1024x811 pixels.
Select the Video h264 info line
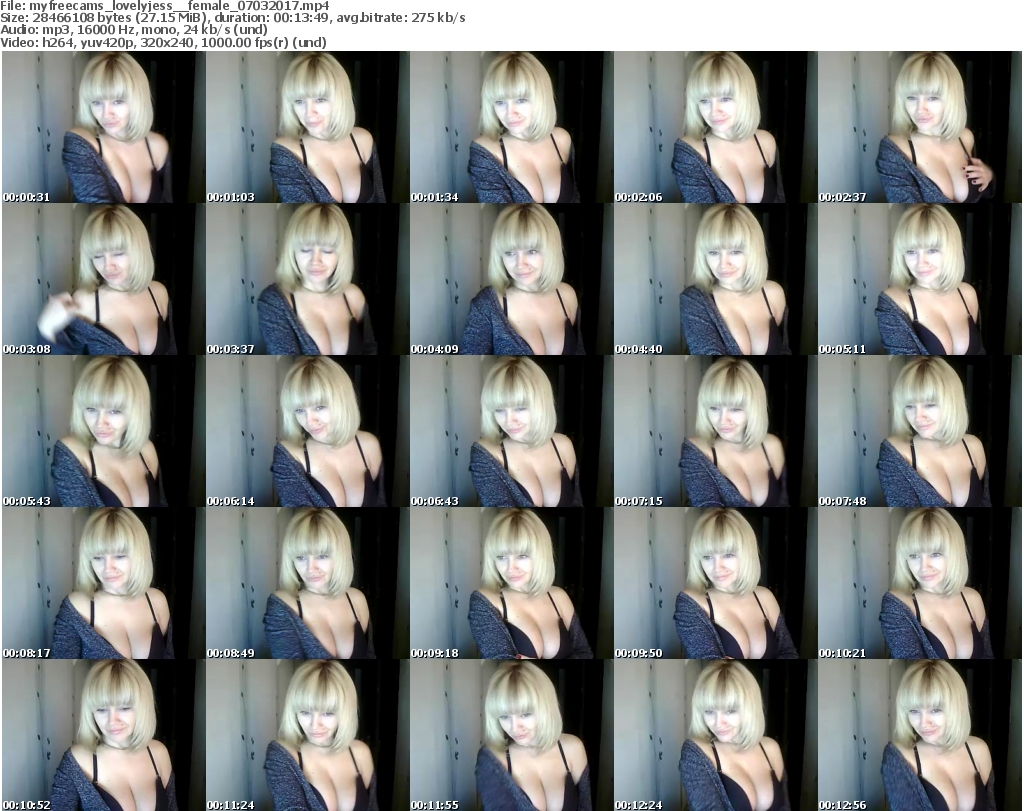(x=163, y=42)
